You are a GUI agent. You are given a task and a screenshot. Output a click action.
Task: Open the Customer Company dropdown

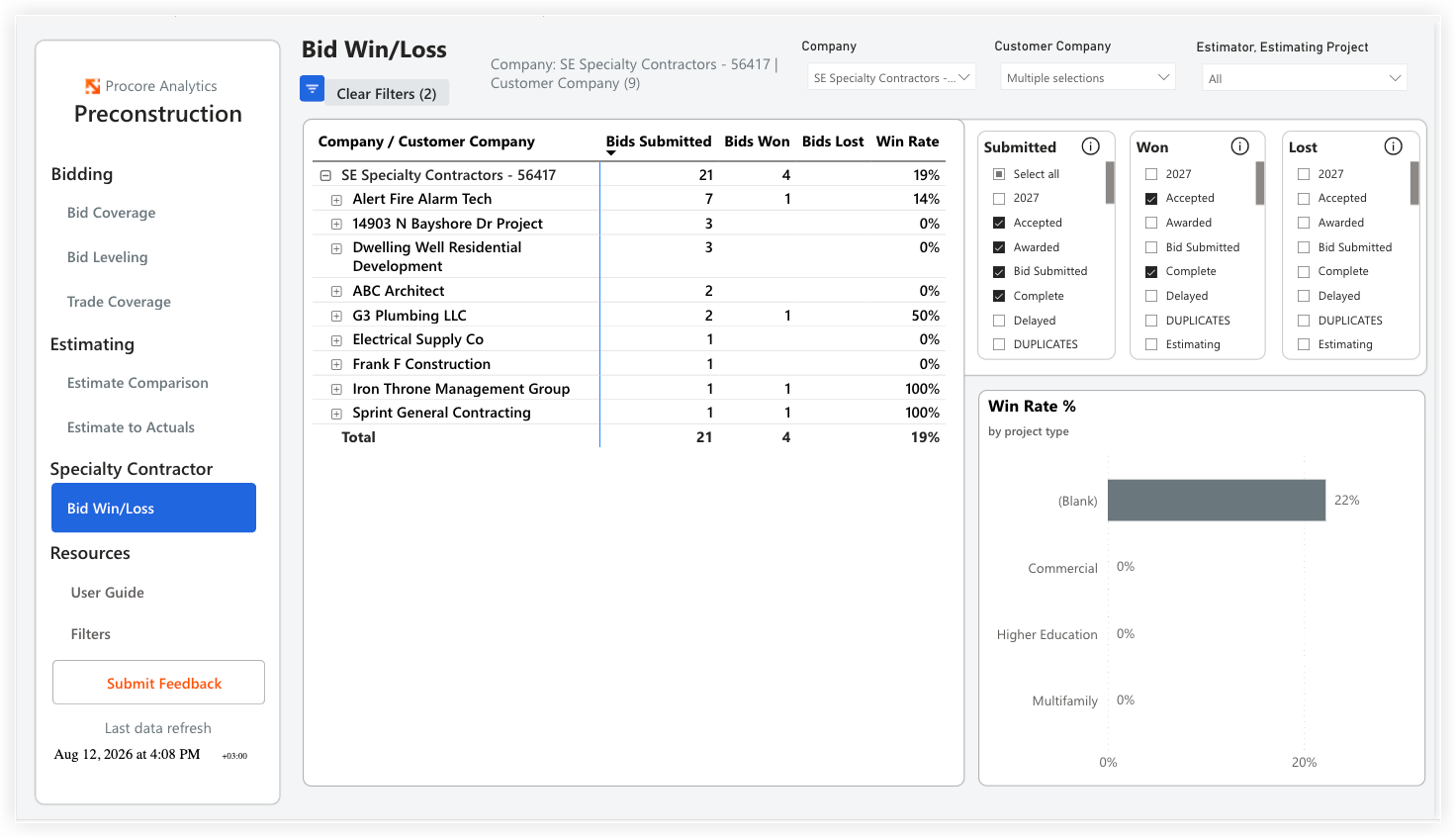pos(1087,77)
